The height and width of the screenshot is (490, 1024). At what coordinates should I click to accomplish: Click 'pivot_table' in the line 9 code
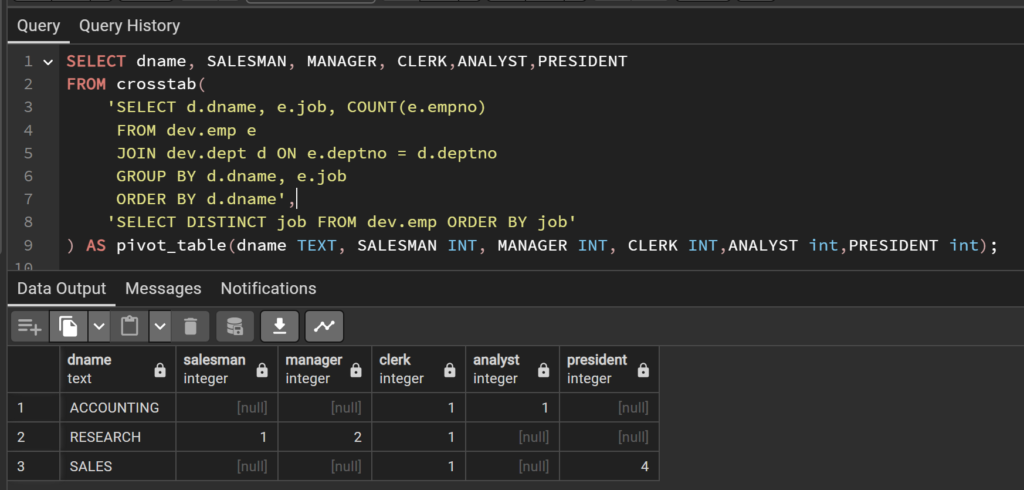(x=172, y=246)
